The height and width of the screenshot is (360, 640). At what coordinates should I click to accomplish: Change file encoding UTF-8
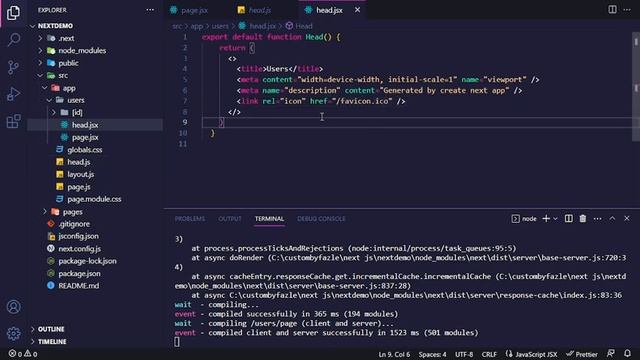click(464, 354)
